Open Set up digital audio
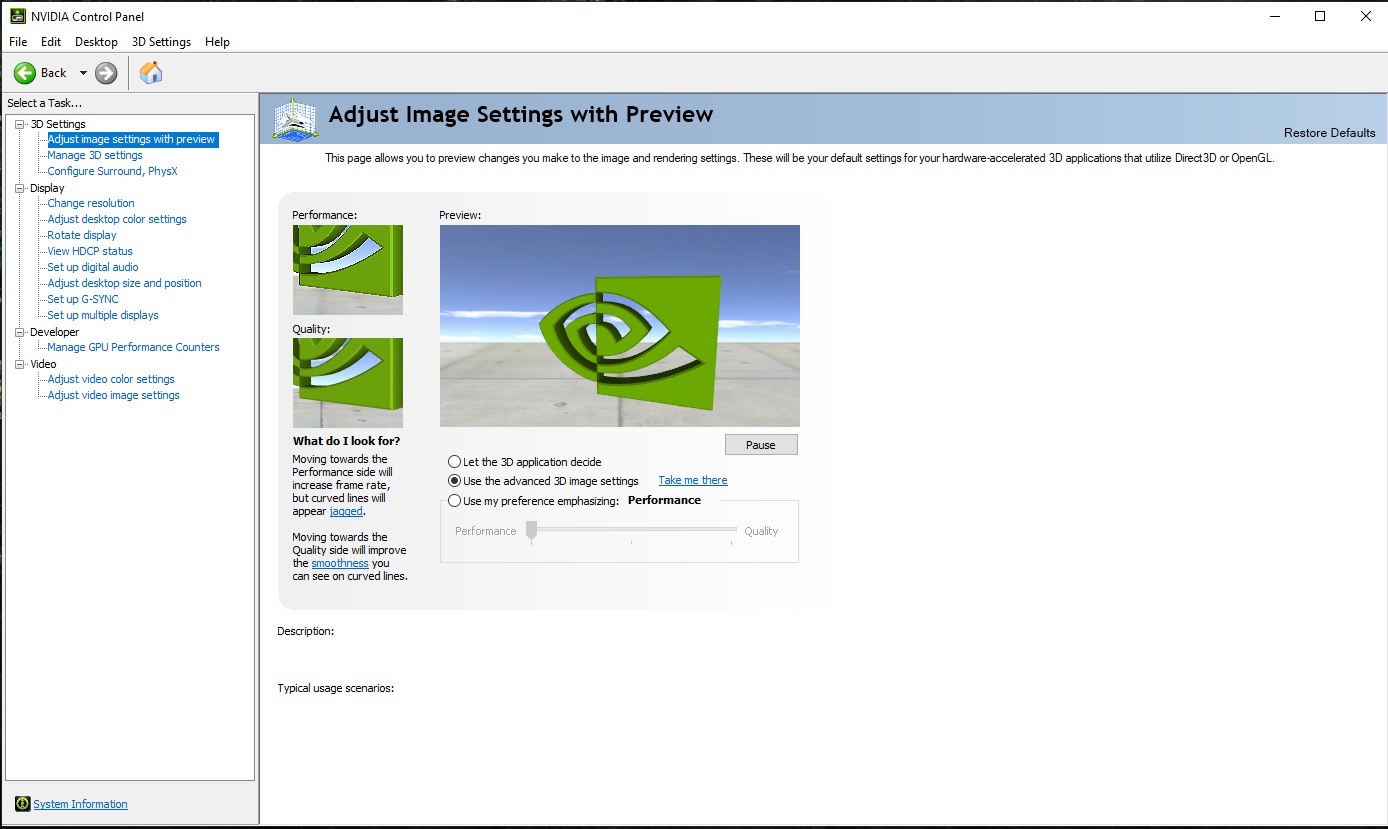The image size is (1388, 829). pyautogui.click(x=93, y=268)
